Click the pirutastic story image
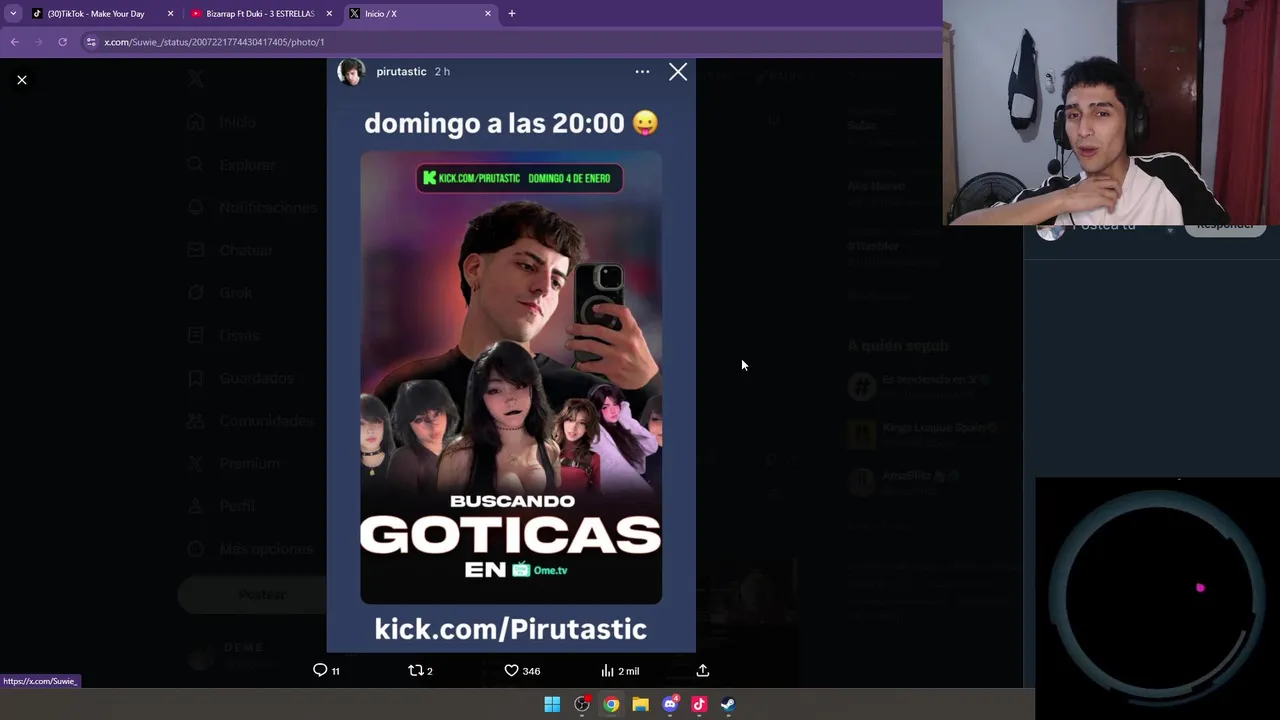This screenshot has height=720, width=1280. pyautogui.click(x=511, y=355)
